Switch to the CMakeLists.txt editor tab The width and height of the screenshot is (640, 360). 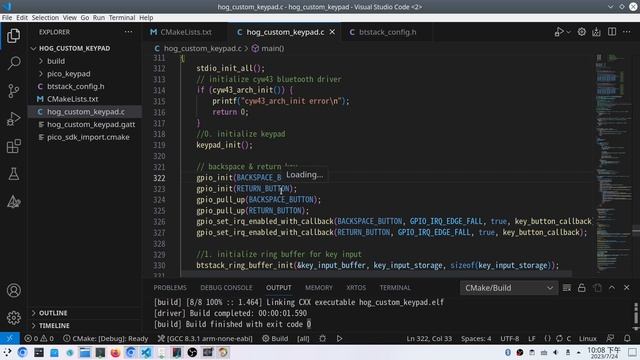pyautogui.click(x=185, y=32)
